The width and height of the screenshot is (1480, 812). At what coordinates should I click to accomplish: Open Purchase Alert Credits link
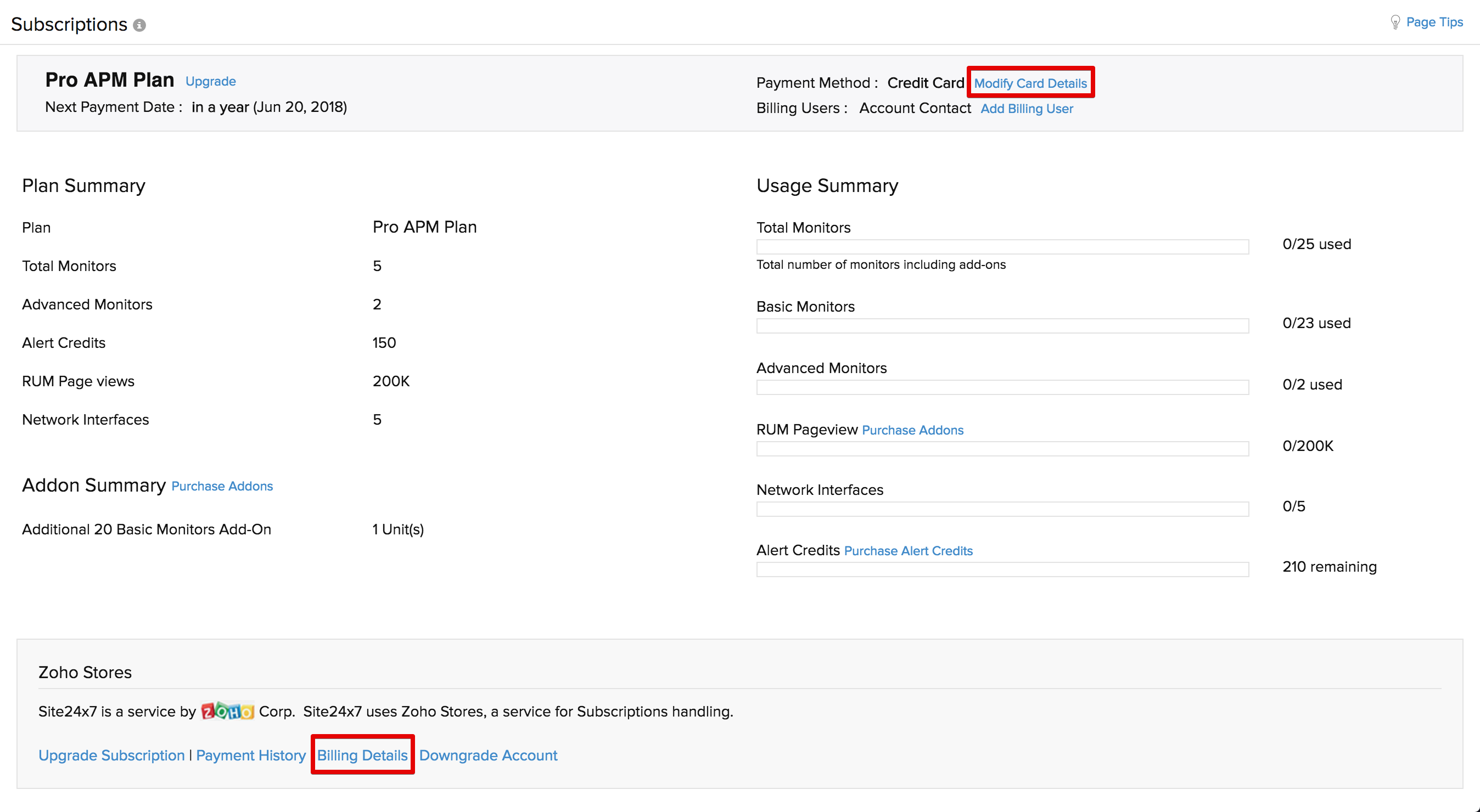[x=908, y=551]
